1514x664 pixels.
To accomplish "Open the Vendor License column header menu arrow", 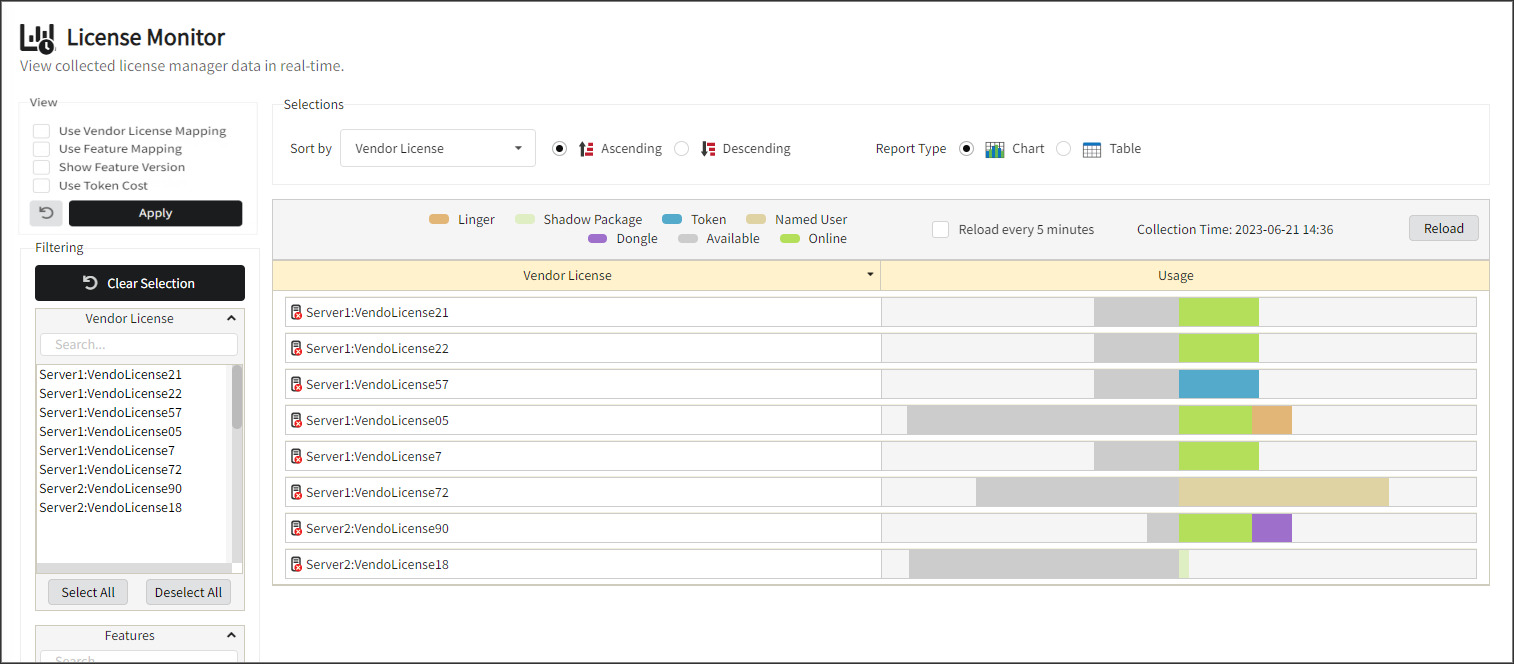I will click(870, 274).
